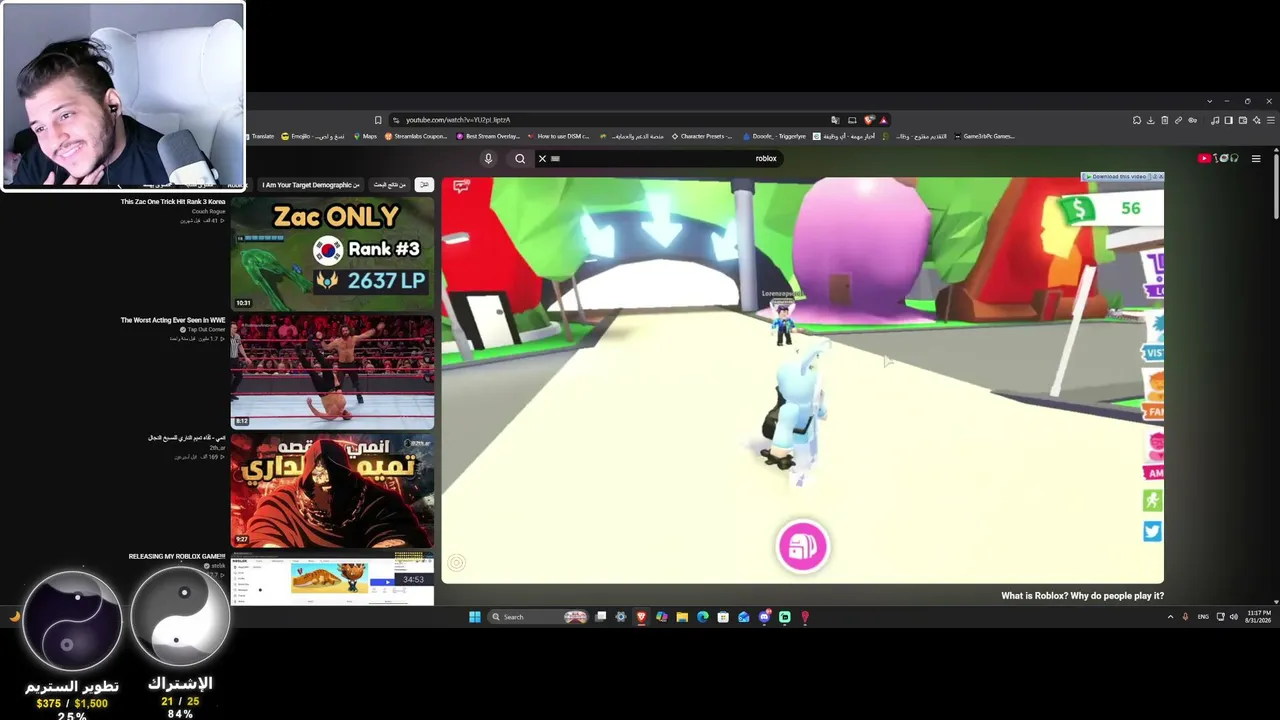Open Discord on the taskbar
This screenshot has width=1280, height=720.
765,617
